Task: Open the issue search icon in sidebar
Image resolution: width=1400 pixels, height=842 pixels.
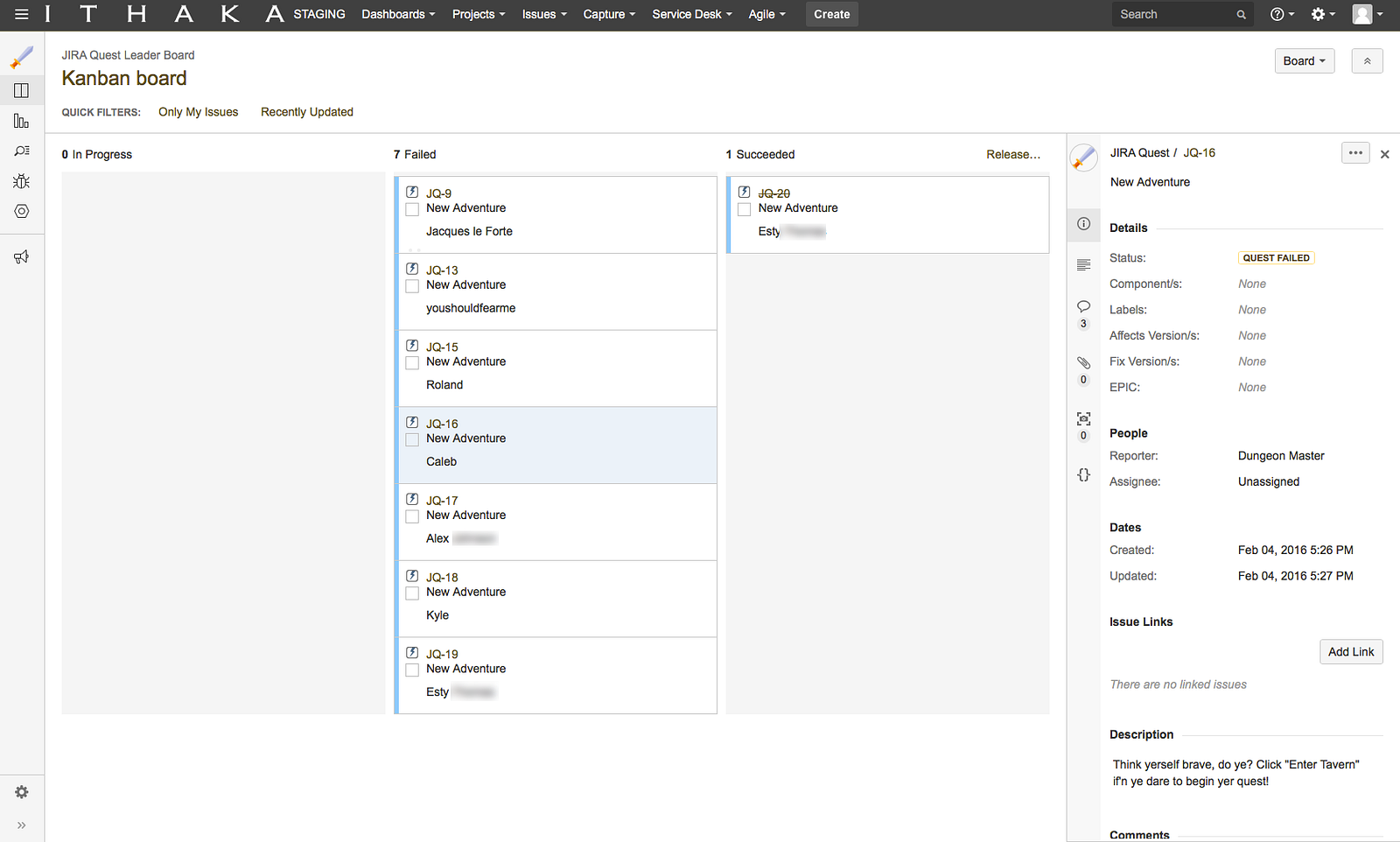Action: tap(22, 151)
